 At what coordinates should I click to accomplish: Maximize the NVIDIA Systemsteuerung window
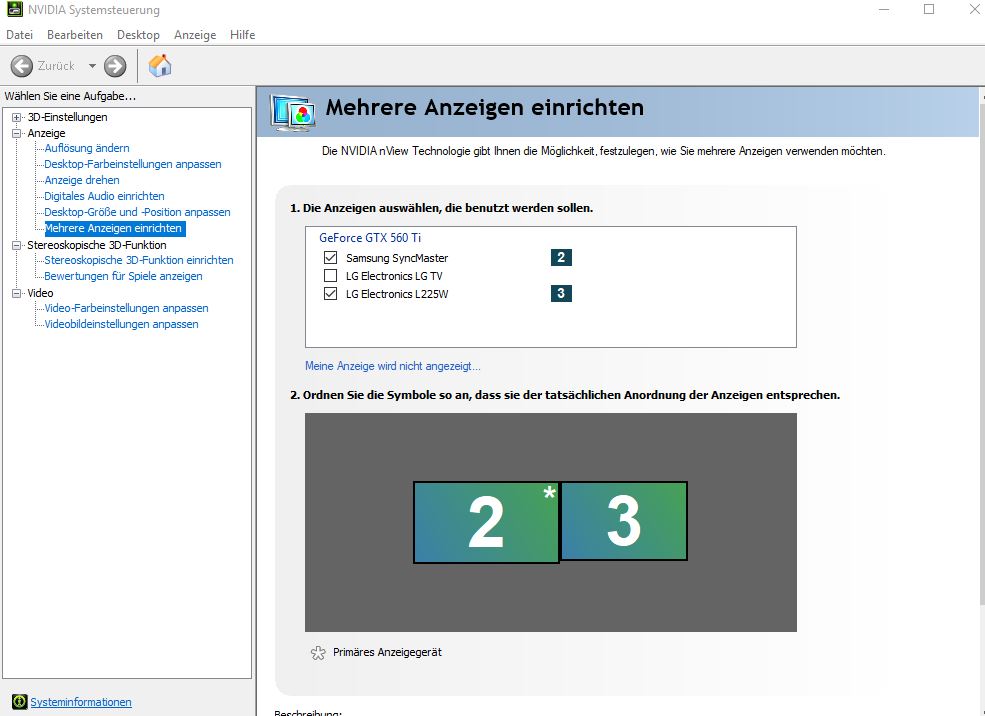click(929, 9)
